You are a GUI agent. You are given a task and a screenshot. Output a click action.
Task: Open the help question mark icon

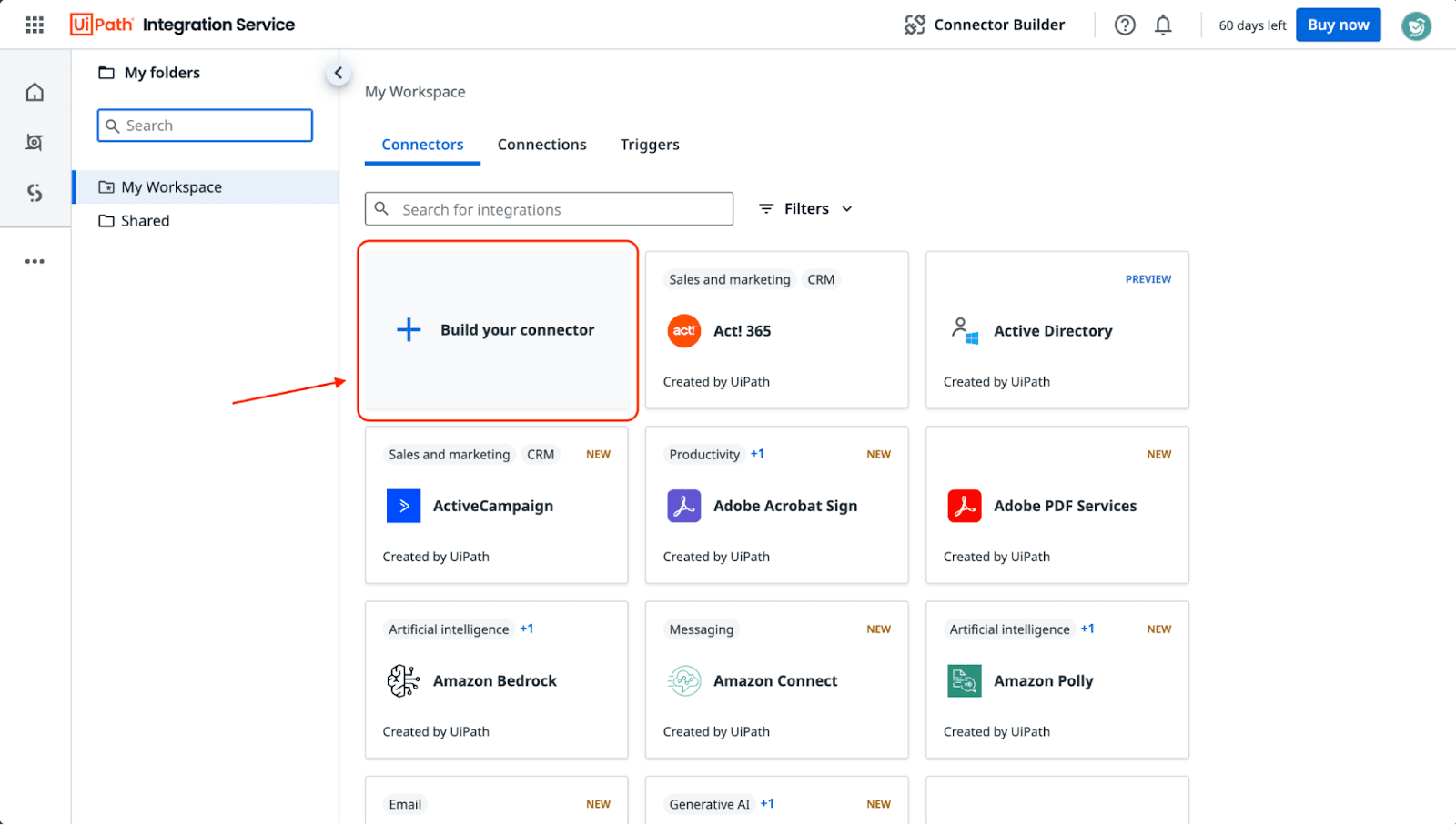1125,25
